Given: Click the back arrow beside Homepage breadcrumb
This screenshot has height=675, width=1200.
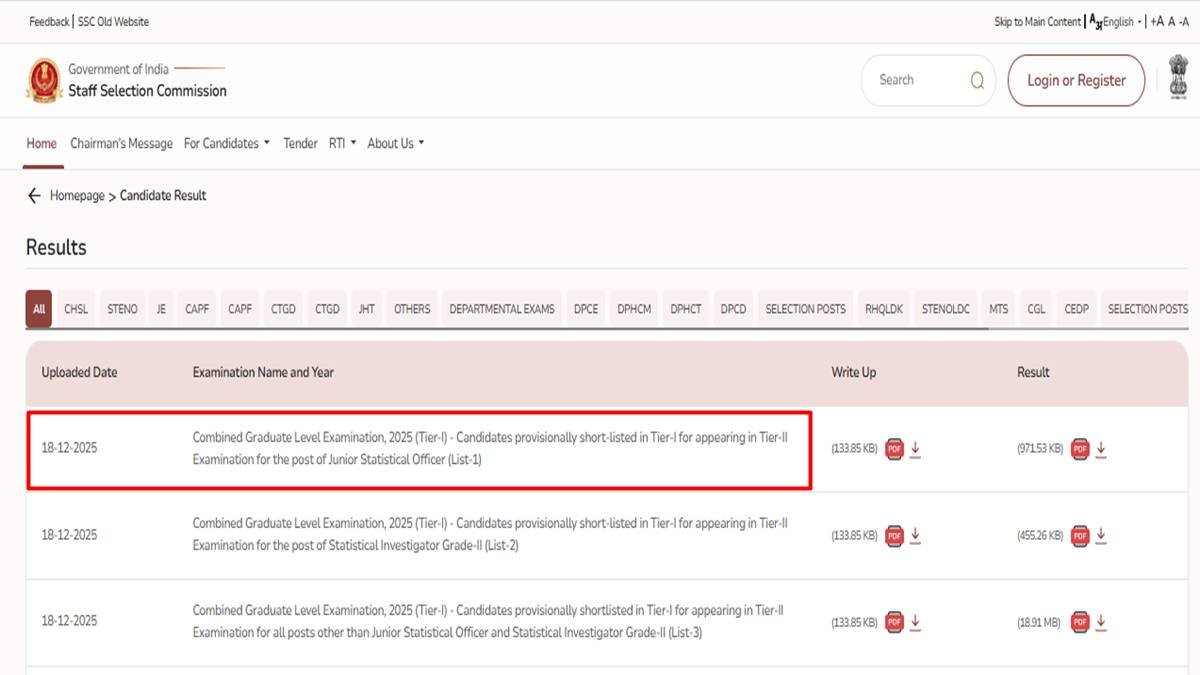Looking at the screenshot, I should pyautogui.click(x=34, y=195).
